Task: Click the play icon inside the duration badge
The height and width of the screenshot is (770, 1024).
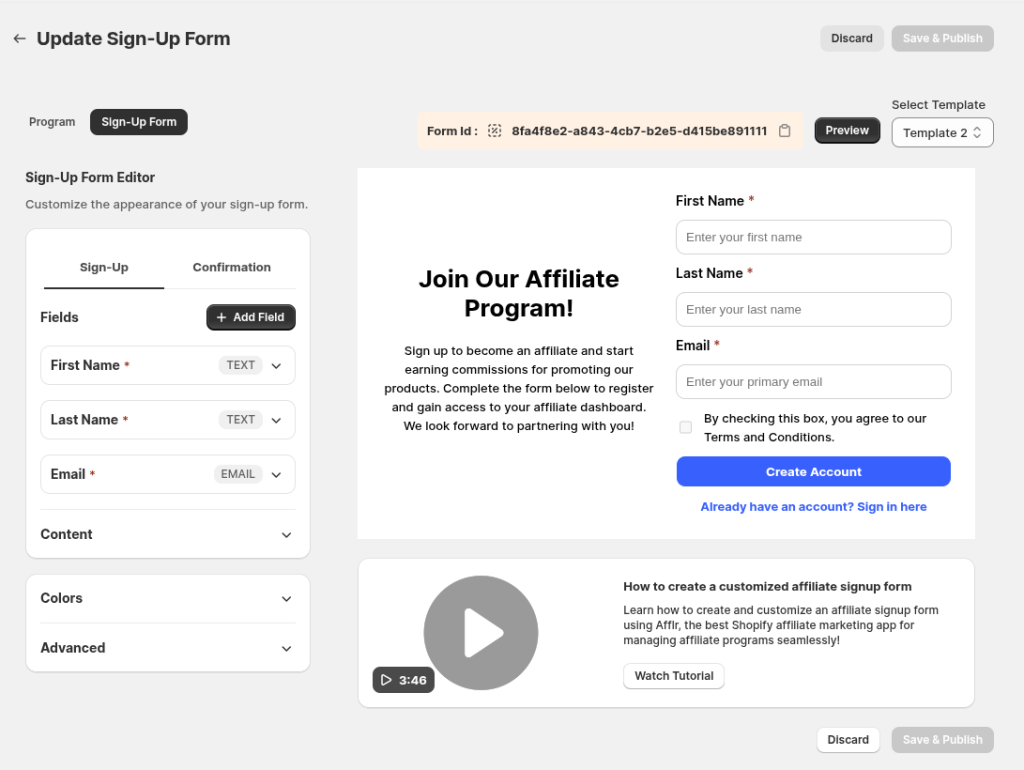Action: pyautogui.click(x=386, y=680)
